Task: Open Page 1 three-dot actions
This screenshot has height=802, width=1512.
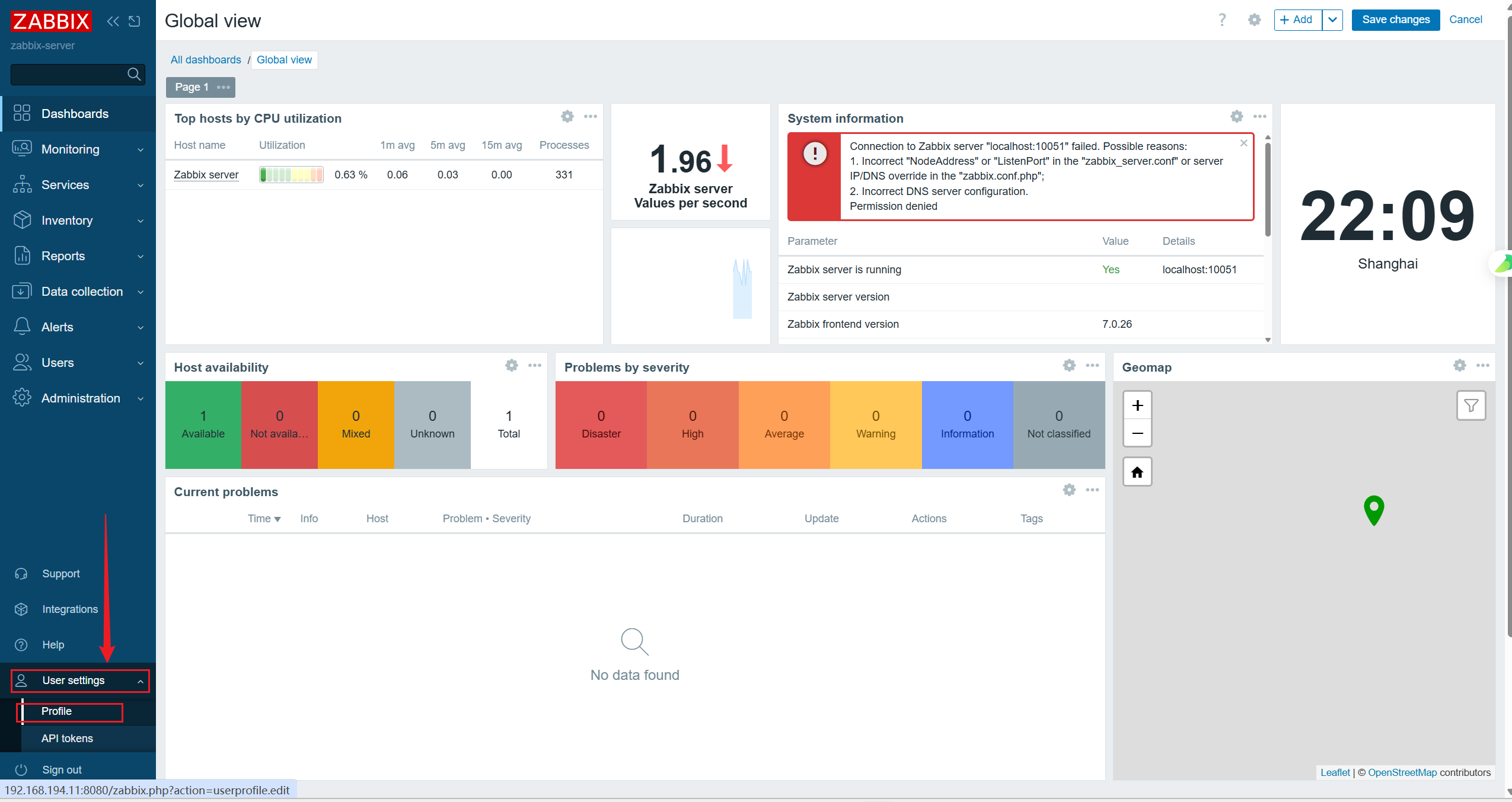Action: pos(224,87)
